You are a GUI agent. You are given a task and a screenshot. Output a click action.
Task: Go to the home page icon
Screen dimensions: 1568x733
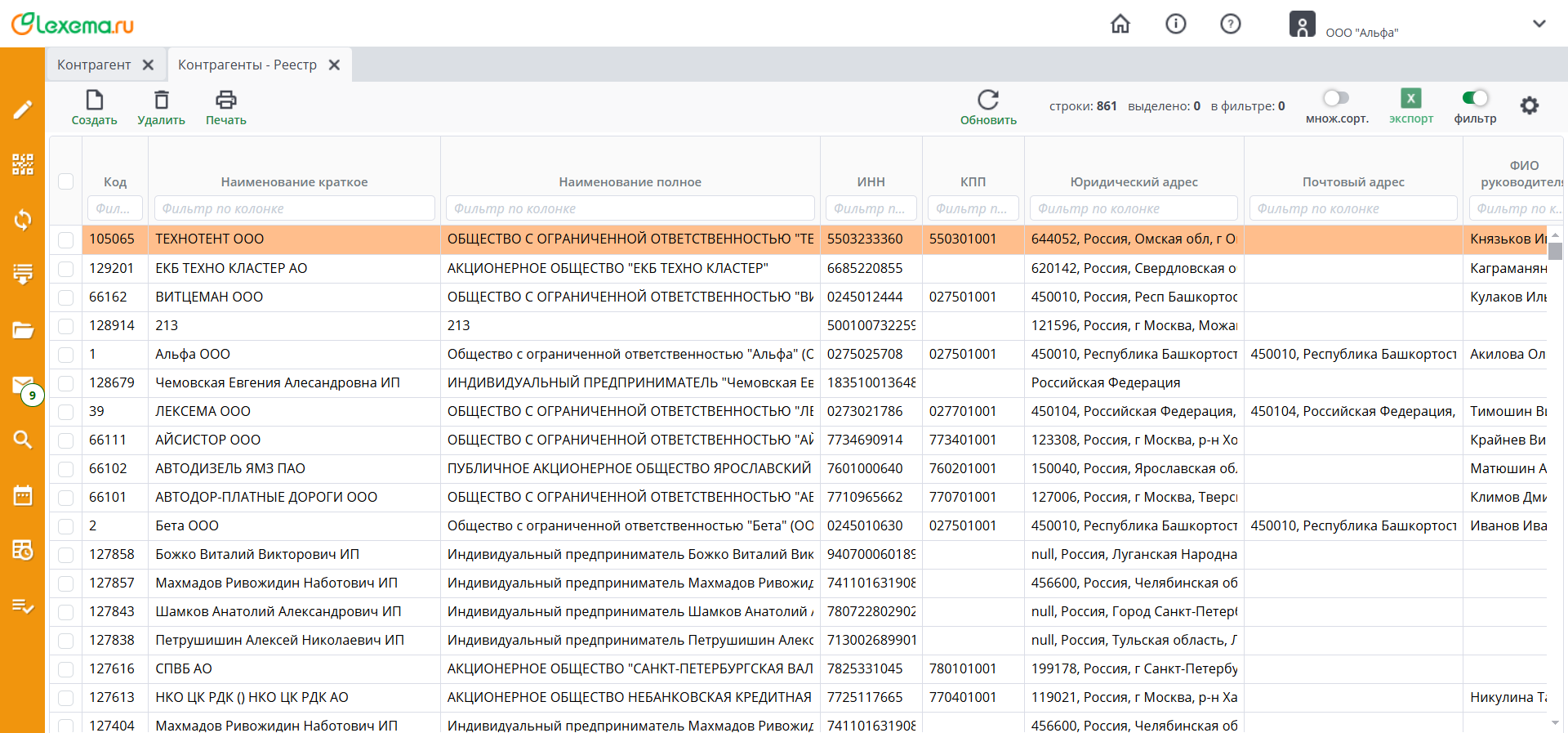tap(1120, 24)
